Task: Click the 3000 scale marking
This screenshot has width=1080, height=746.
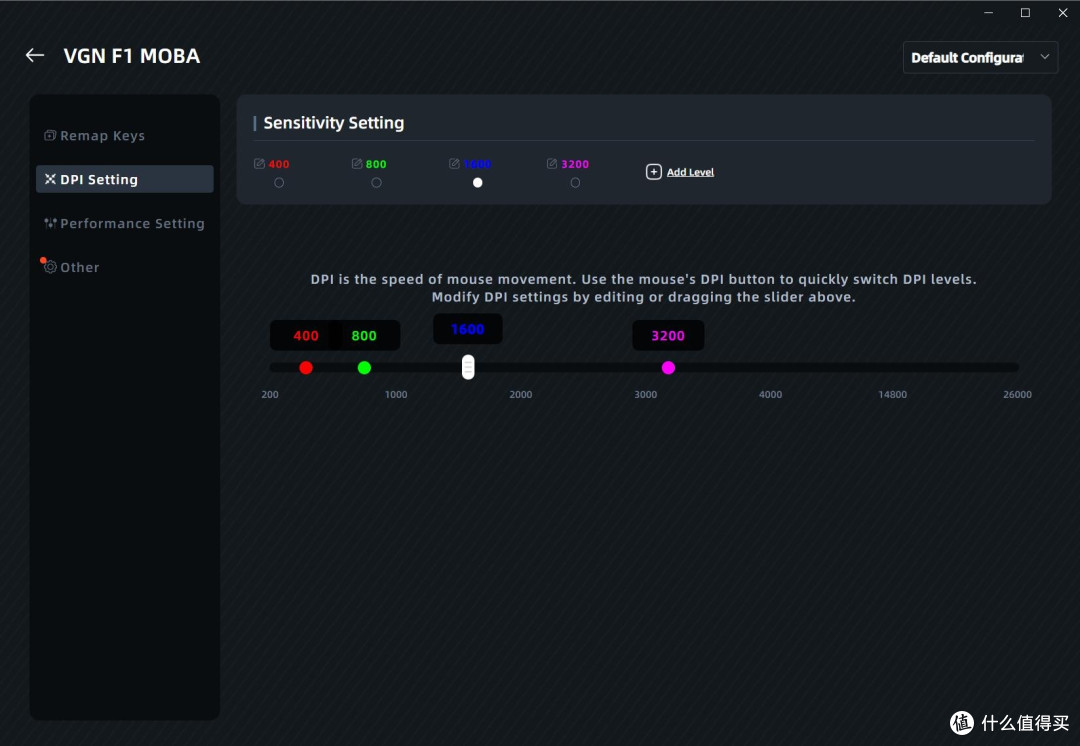Action: tap(645, 395)
